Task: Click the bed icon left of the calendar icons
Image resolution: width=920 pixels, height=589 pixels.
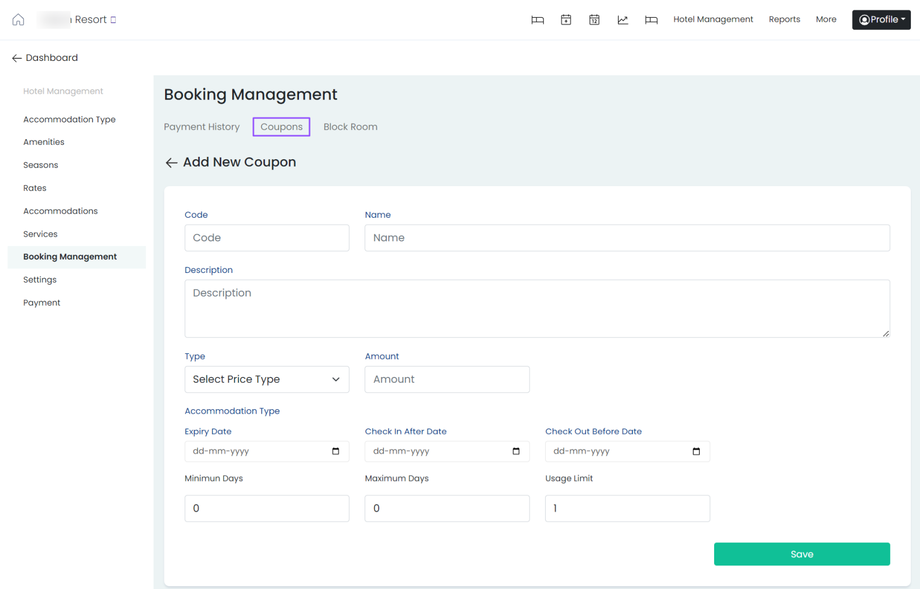Action: point(537,20)
